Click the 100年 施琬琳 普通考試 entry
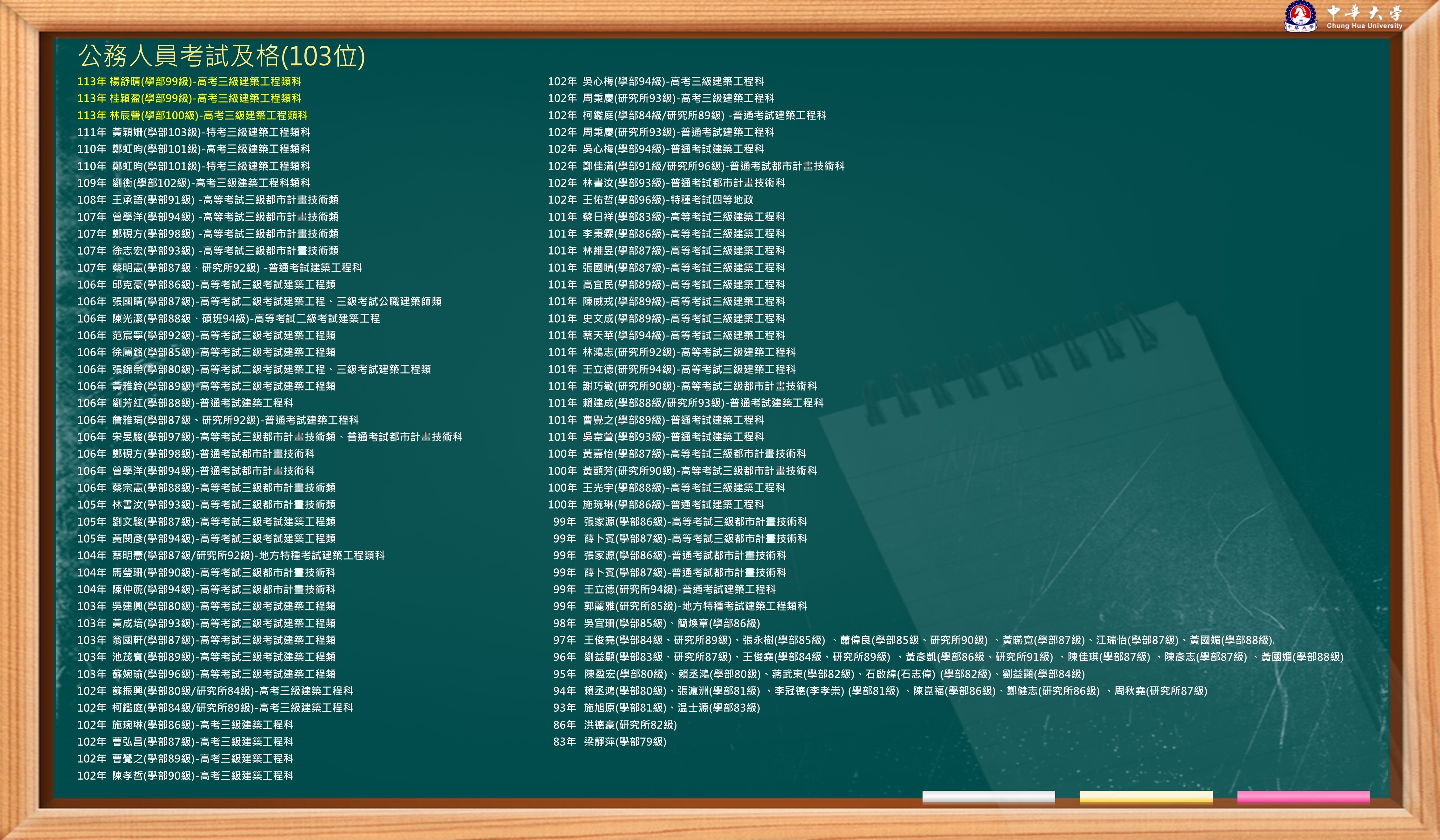1440x840 pixels. pyautogui.click(x=656, y=504)
